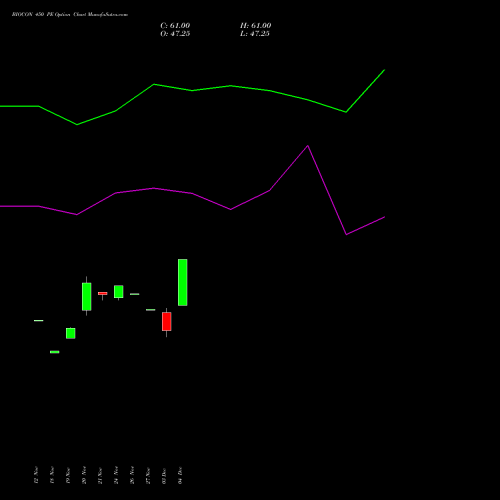500x500 pixels.
Task: Select the green candle for 19 Nov
Action: pyautogui.click(x=71, y=333)
